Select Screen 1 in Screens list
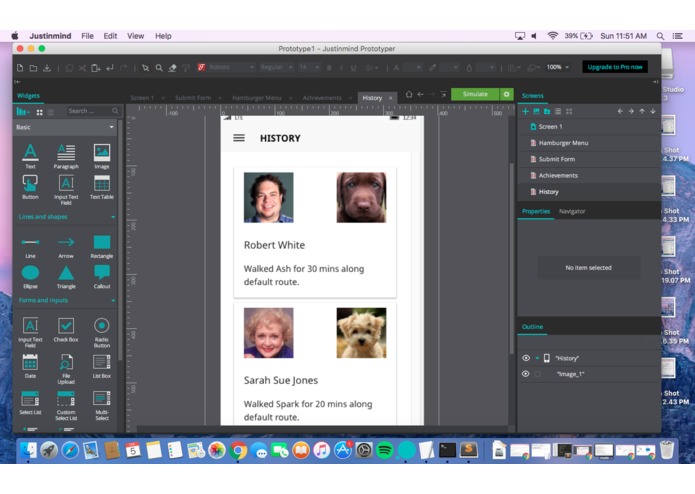 550,127
